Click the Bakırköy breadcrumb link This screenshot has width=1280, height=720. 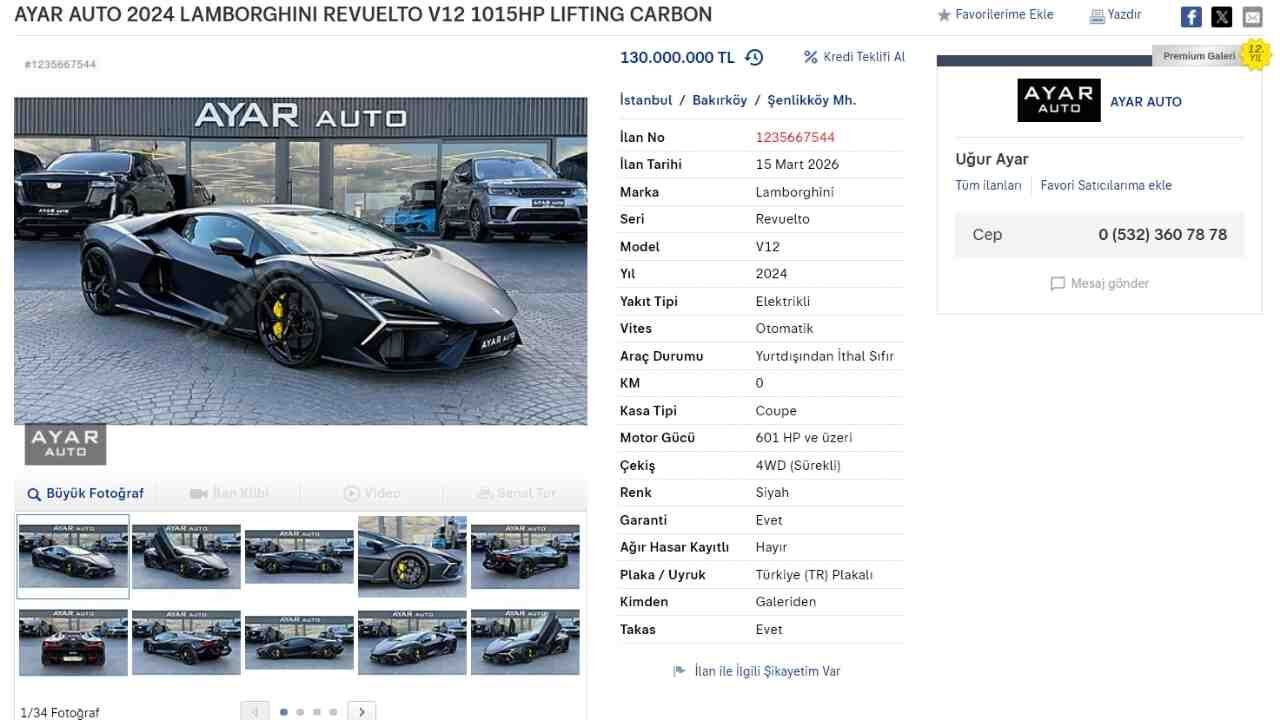tap(720, 100)
